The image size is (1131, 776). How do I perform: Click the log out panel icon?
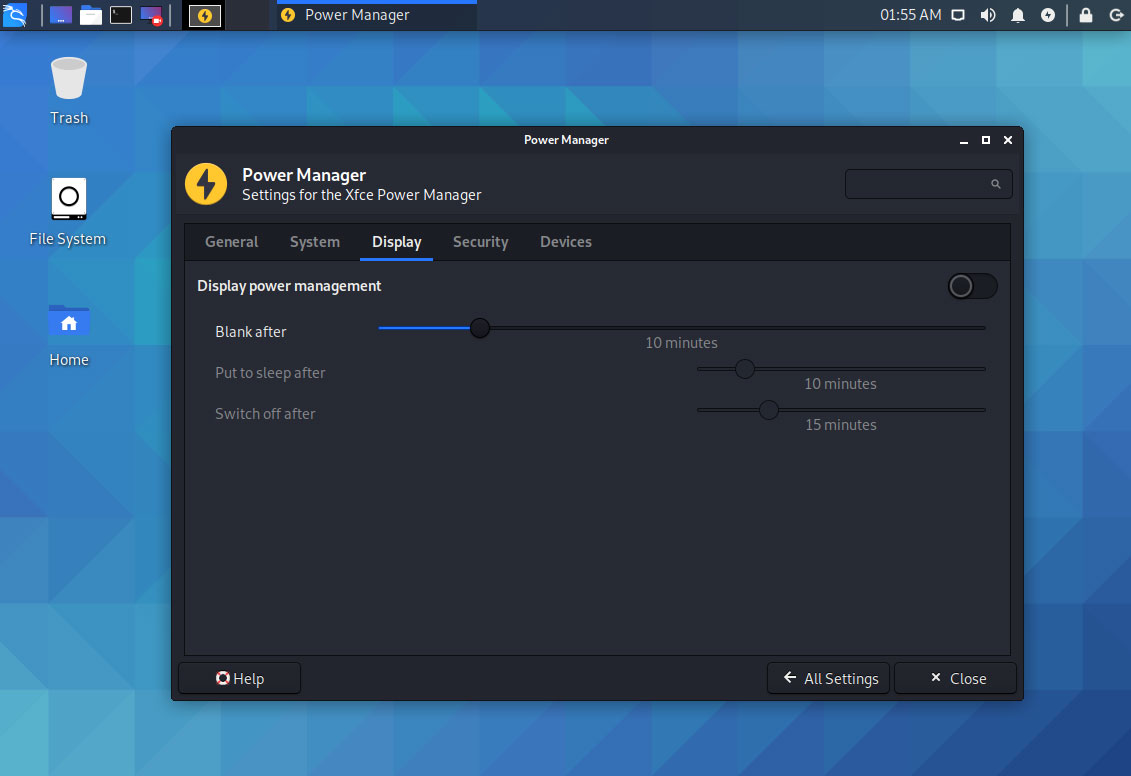click(1115, 15)
